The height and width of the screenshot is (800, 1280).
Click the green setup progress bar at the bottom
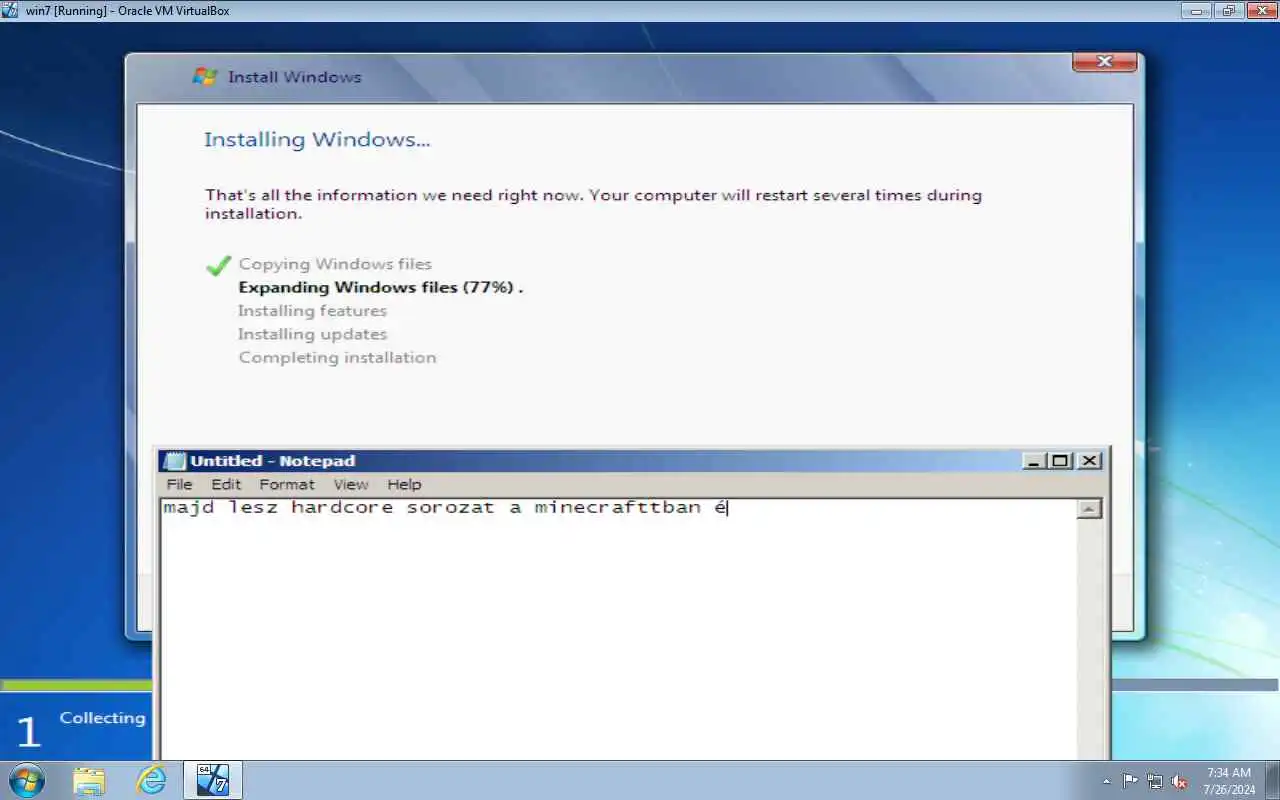(x=76, y=685)
